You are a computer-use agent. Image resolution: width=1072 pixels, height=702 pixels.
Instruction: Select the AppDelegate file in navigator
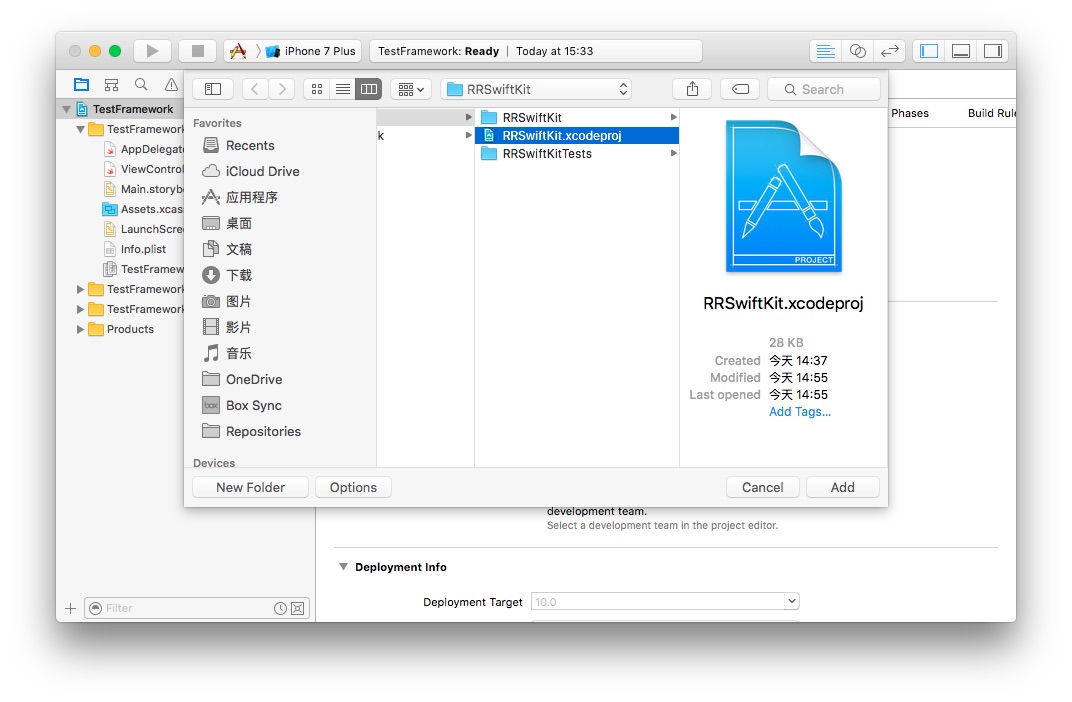click(142, 149)
